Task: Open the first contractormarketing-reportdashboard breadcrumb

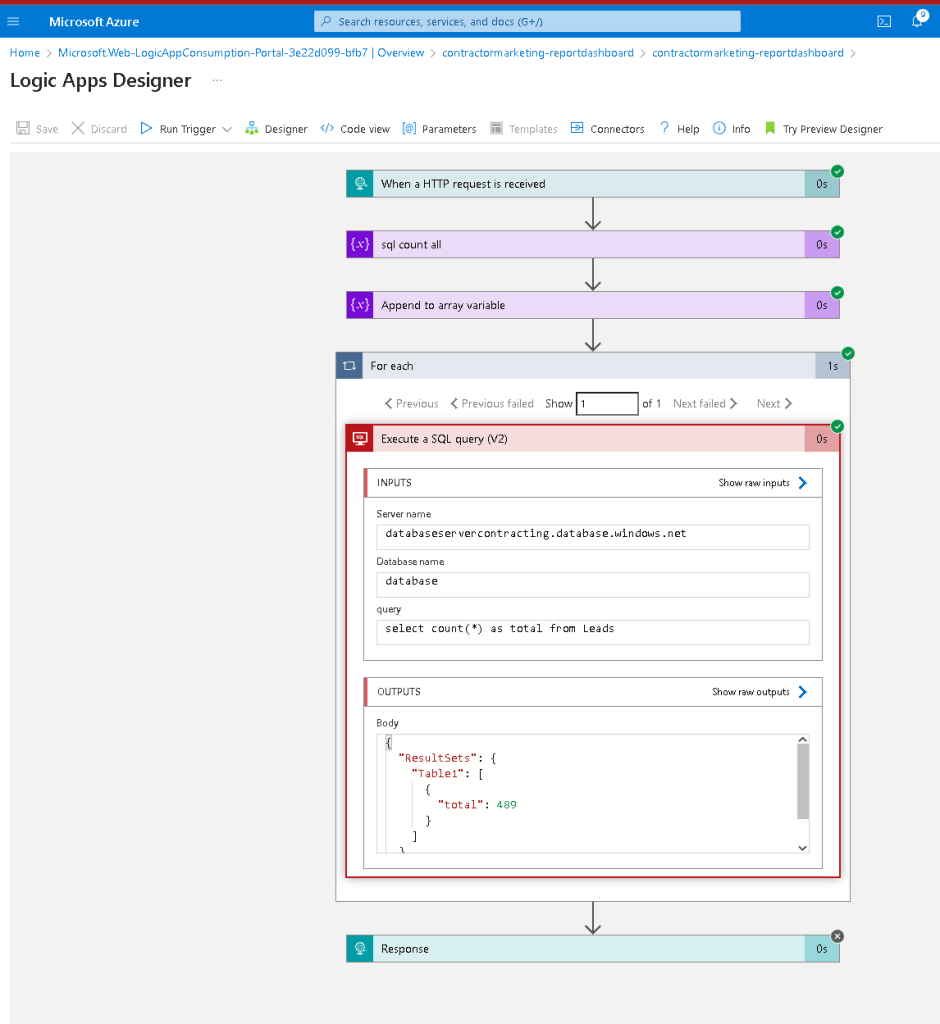Action: [538, 53]
